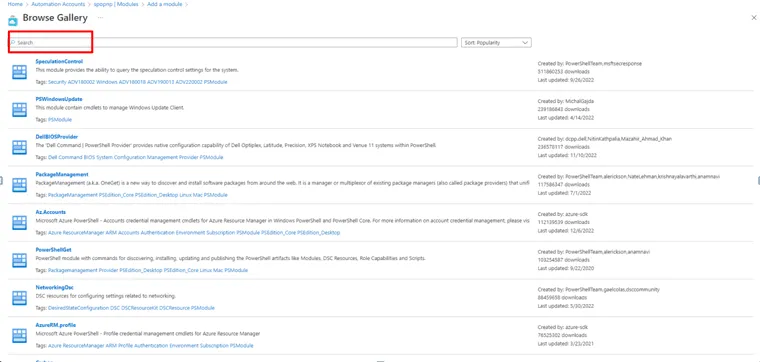Click the Accounts tag under Az.Accounts
The width and height of the screenshot is (760, 362).
coord(129,233)
